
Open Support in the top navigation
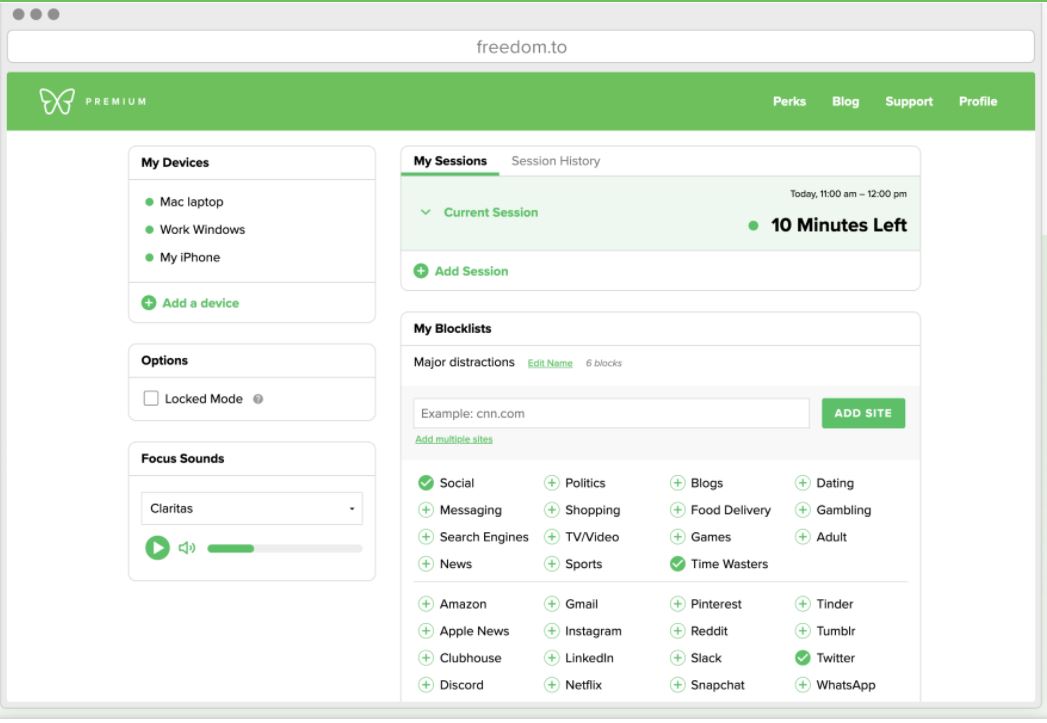(x=909, y=101)
